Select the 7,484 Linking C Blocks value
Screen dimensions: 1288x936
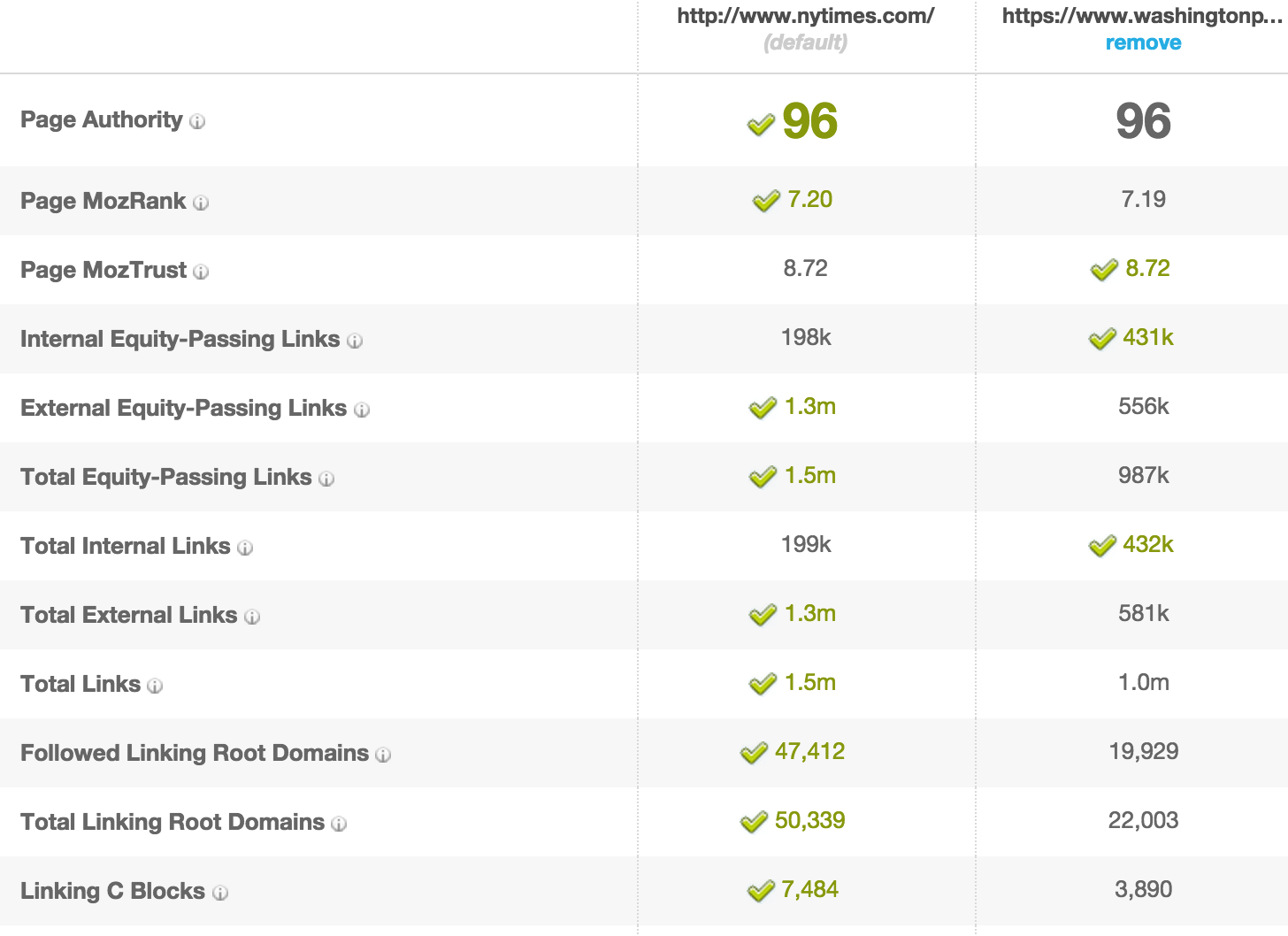pyautogui.click(x=809, y=889)
